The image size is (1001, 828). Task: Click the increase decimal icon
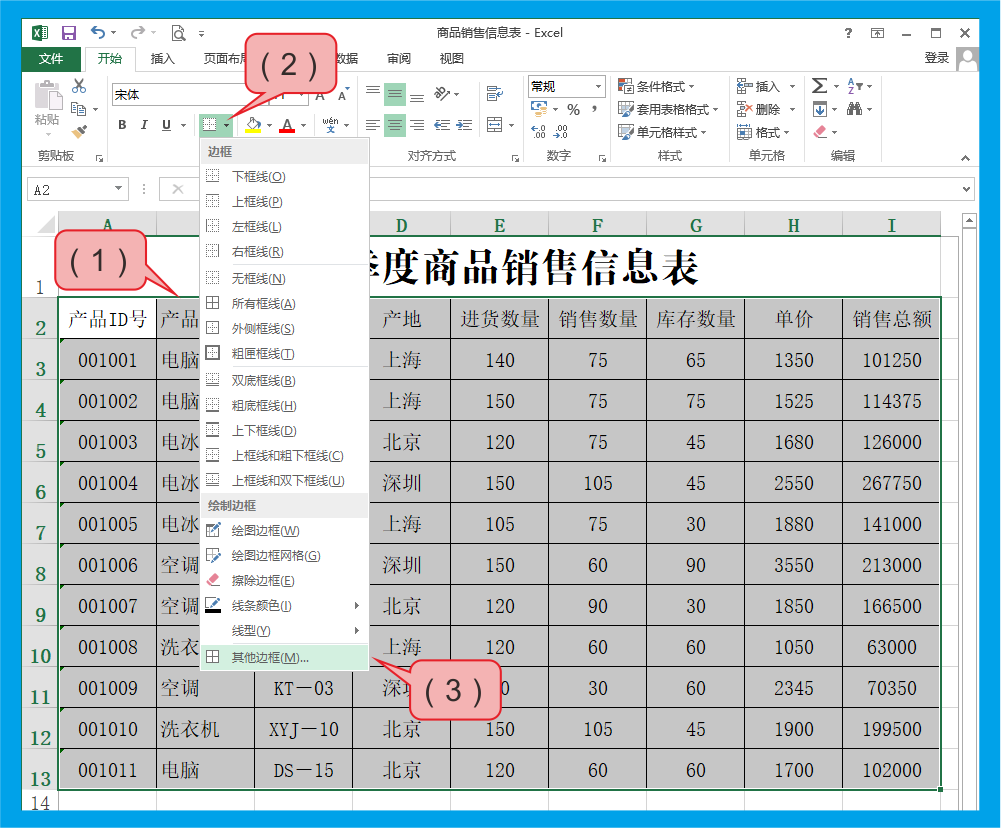pos(537,129)
